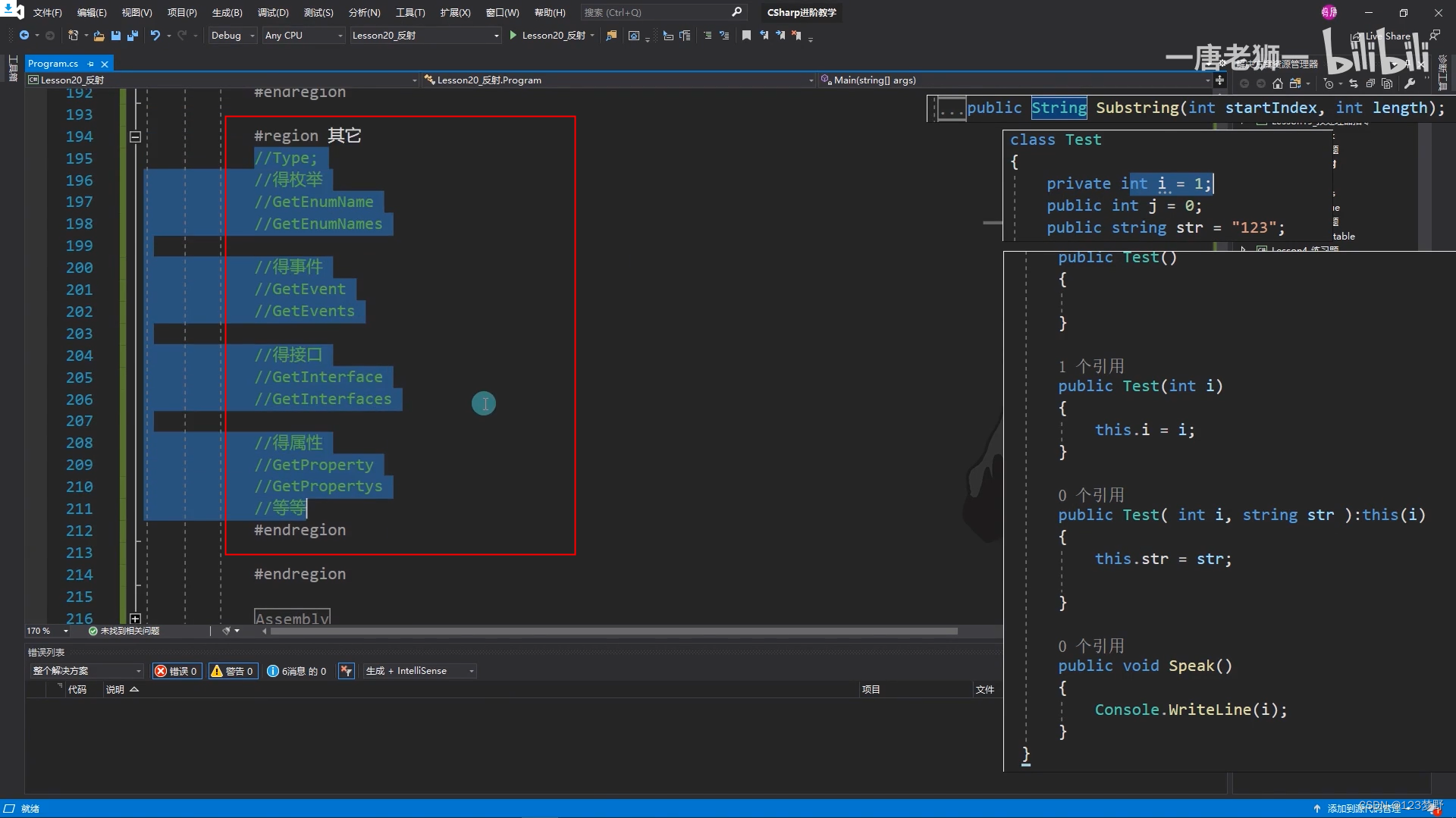
Task: Navigate backward with the toolbar back arrow
Action: click(24, 36)
